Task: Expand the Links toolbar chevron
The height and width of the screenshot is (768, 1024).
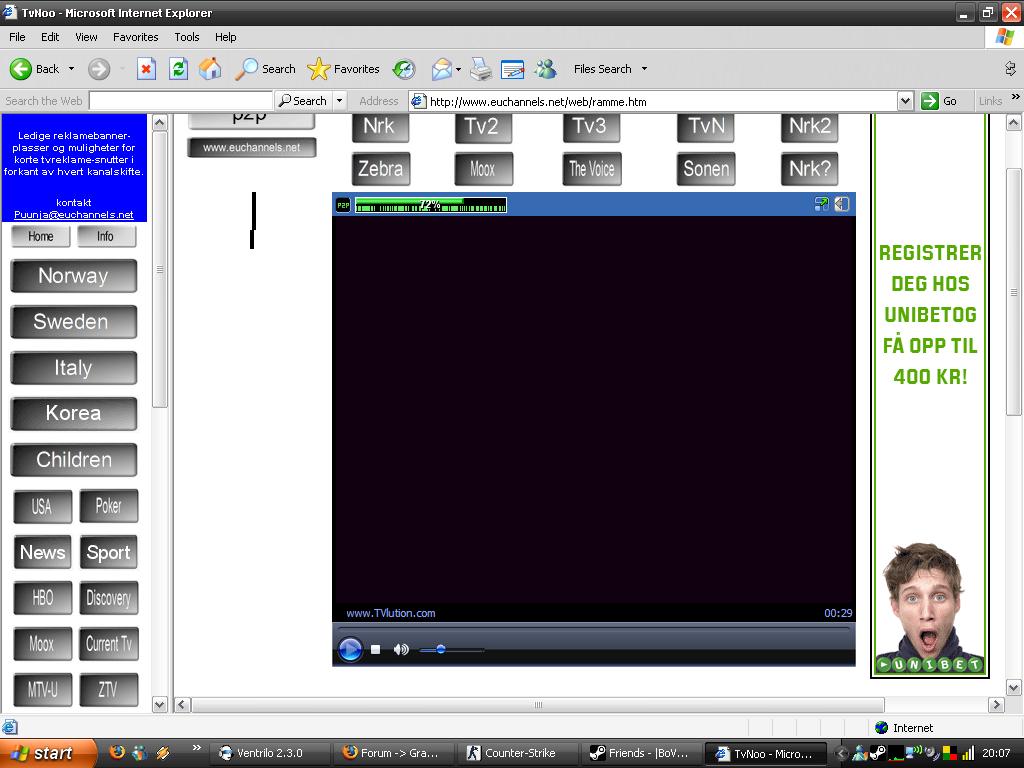Action: [1016, 97]
